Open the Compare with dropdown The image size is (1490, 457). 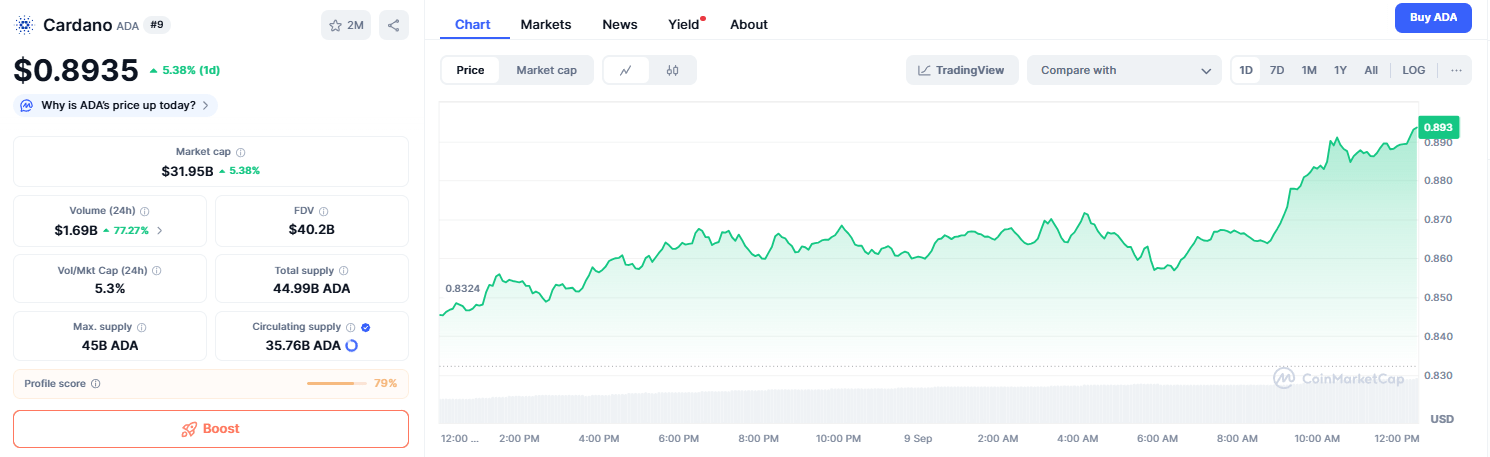coord(1124,70)
